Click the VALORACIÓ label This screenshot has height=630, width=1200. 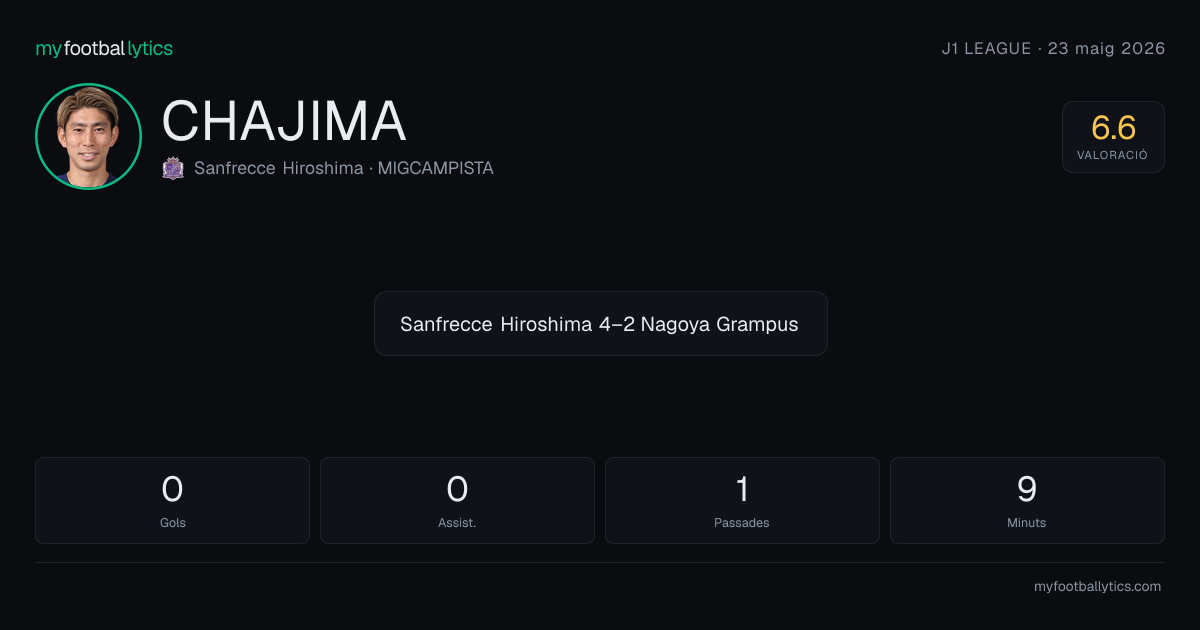pyautogui.click(x=1113, y=155)
